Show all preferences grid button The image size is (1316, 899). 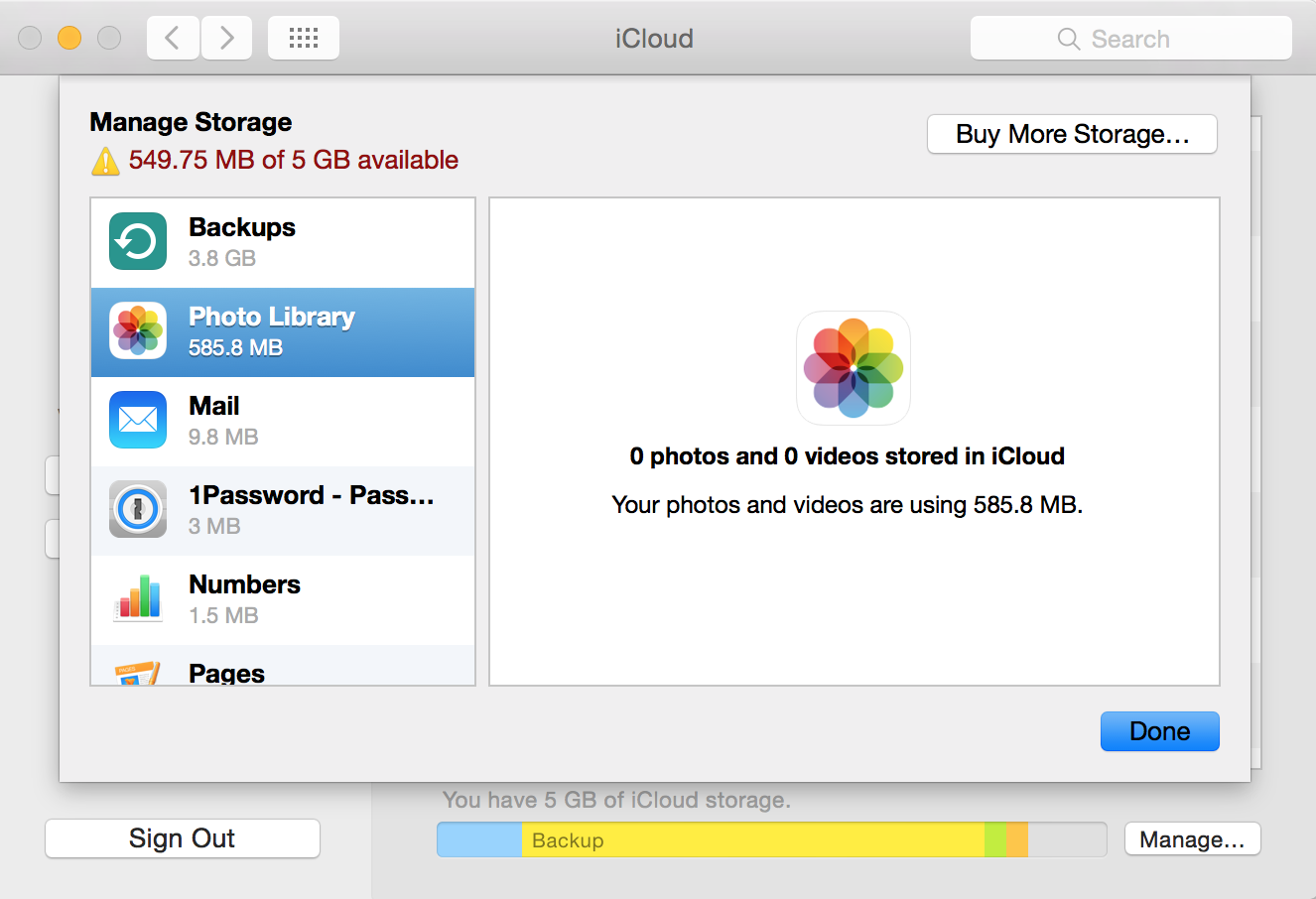click(304, 38)
